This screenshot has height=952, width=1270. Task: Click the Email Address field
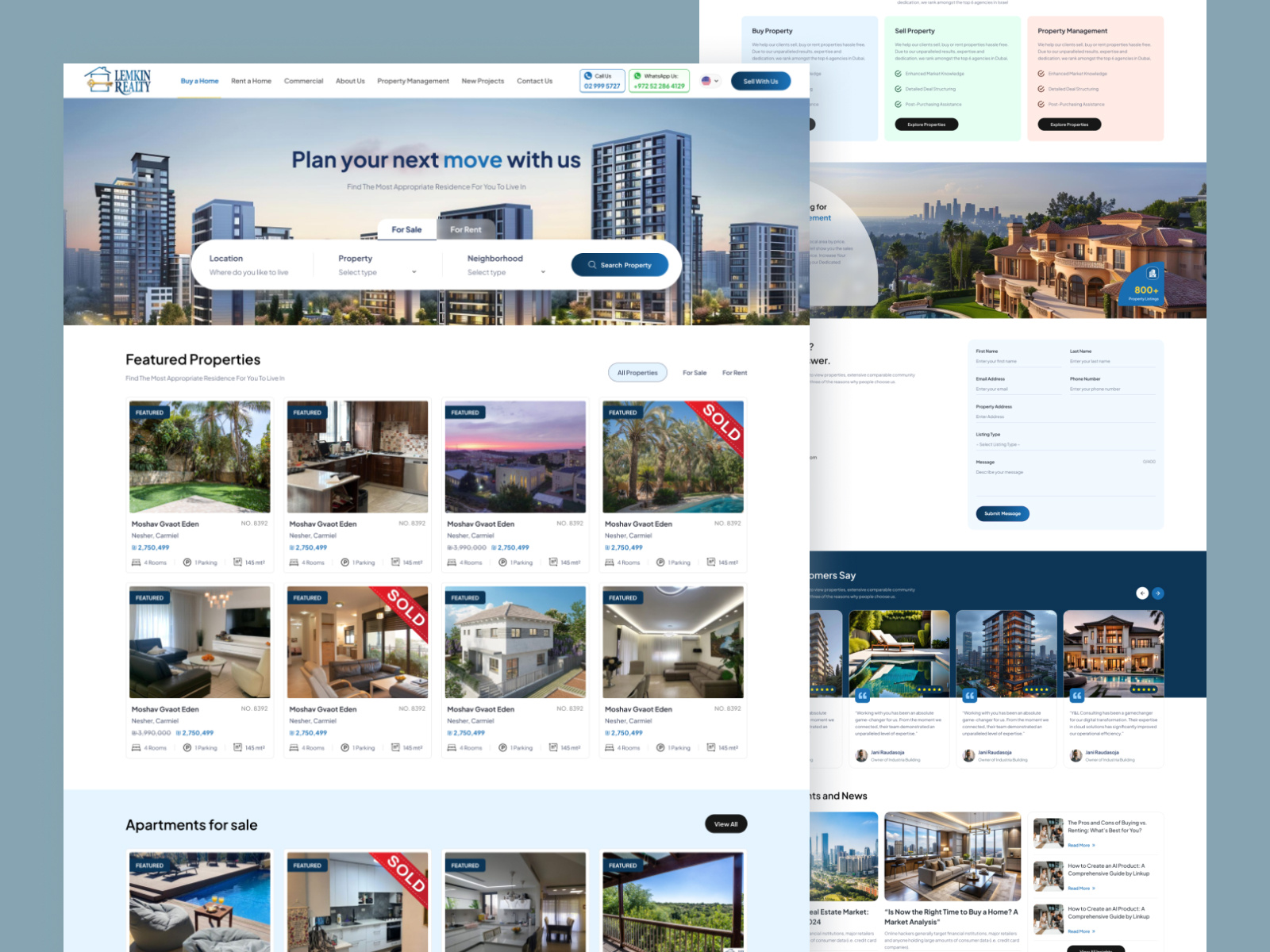click(1018, 389)
